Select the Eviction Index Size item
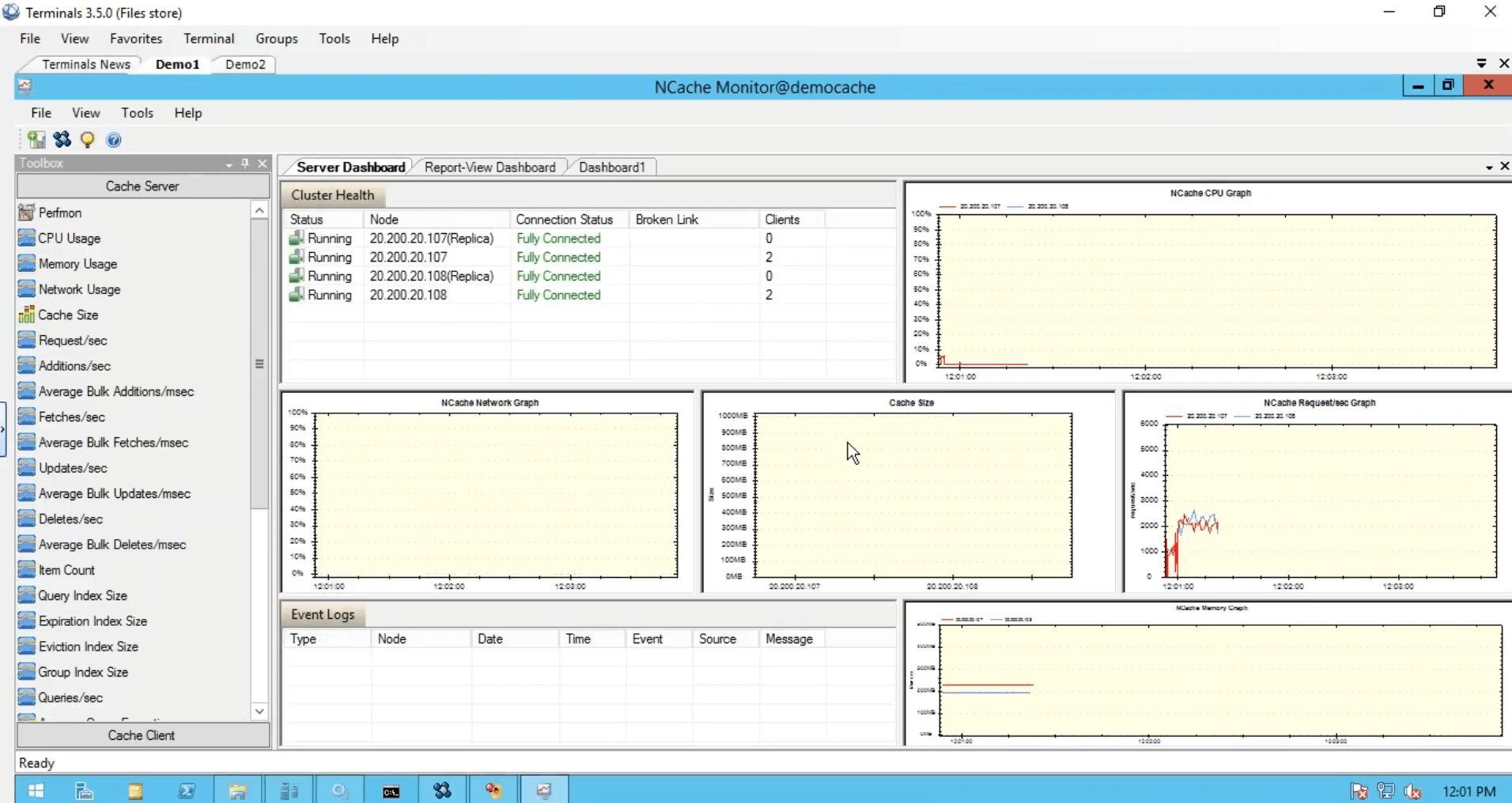Image resolution: width=1512 pixels, height=803 pixels. pyautogui.click(x=78, y=647)
